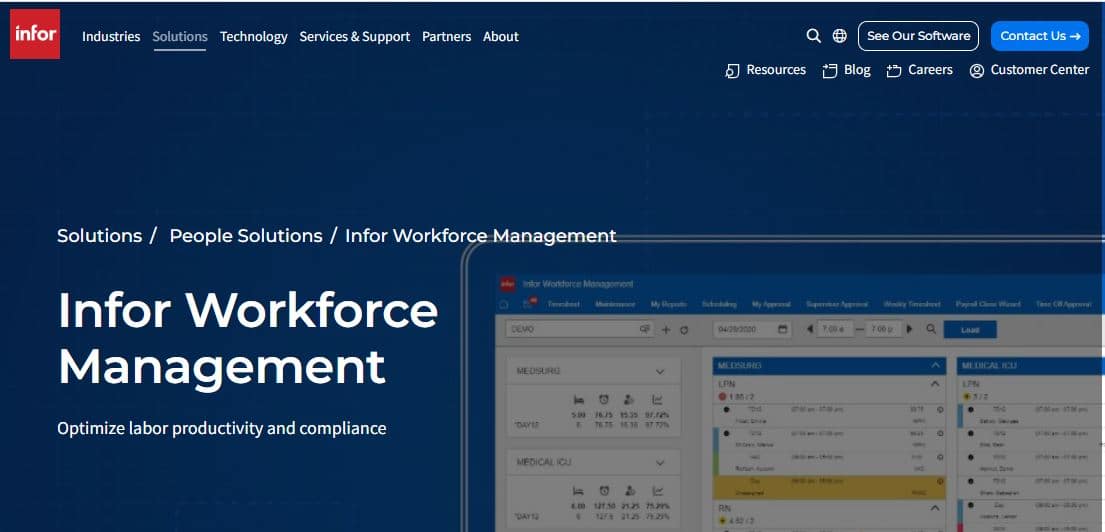
Task: Click the magnifier icon beside Load
Action: coord(931,329)
